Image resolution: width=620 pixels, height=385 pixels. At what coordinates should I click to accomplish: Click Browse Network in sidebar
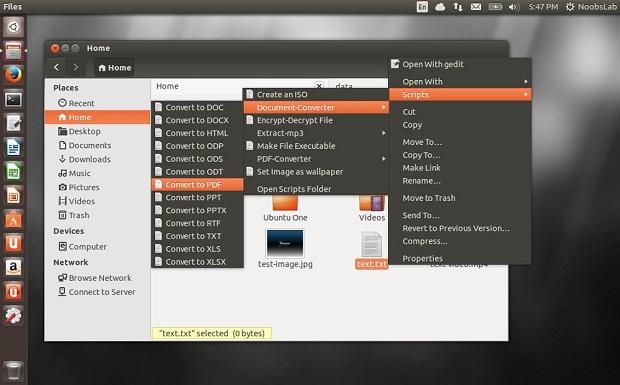tap(97, 278)
